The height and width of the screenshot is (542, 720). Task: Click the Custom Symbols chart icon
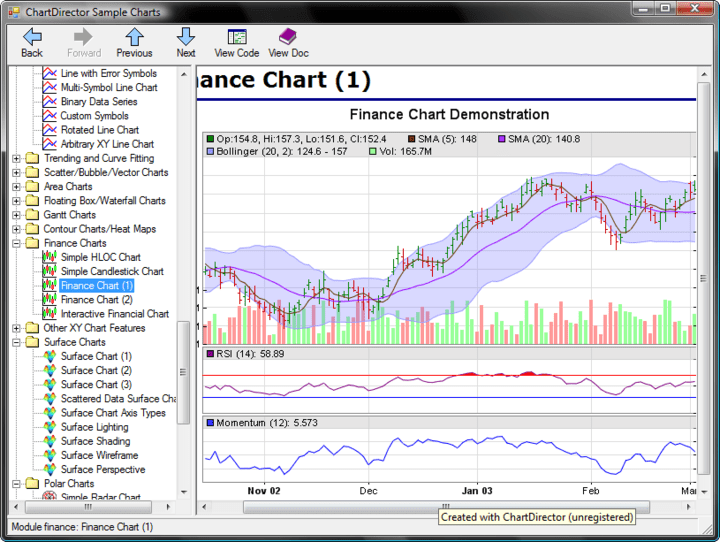tap(50, 116)
